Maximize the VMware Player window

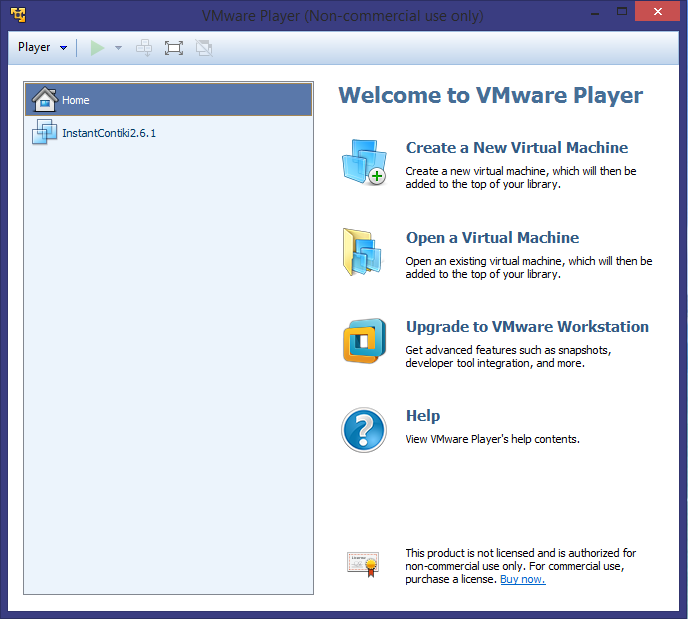[622, 12]
